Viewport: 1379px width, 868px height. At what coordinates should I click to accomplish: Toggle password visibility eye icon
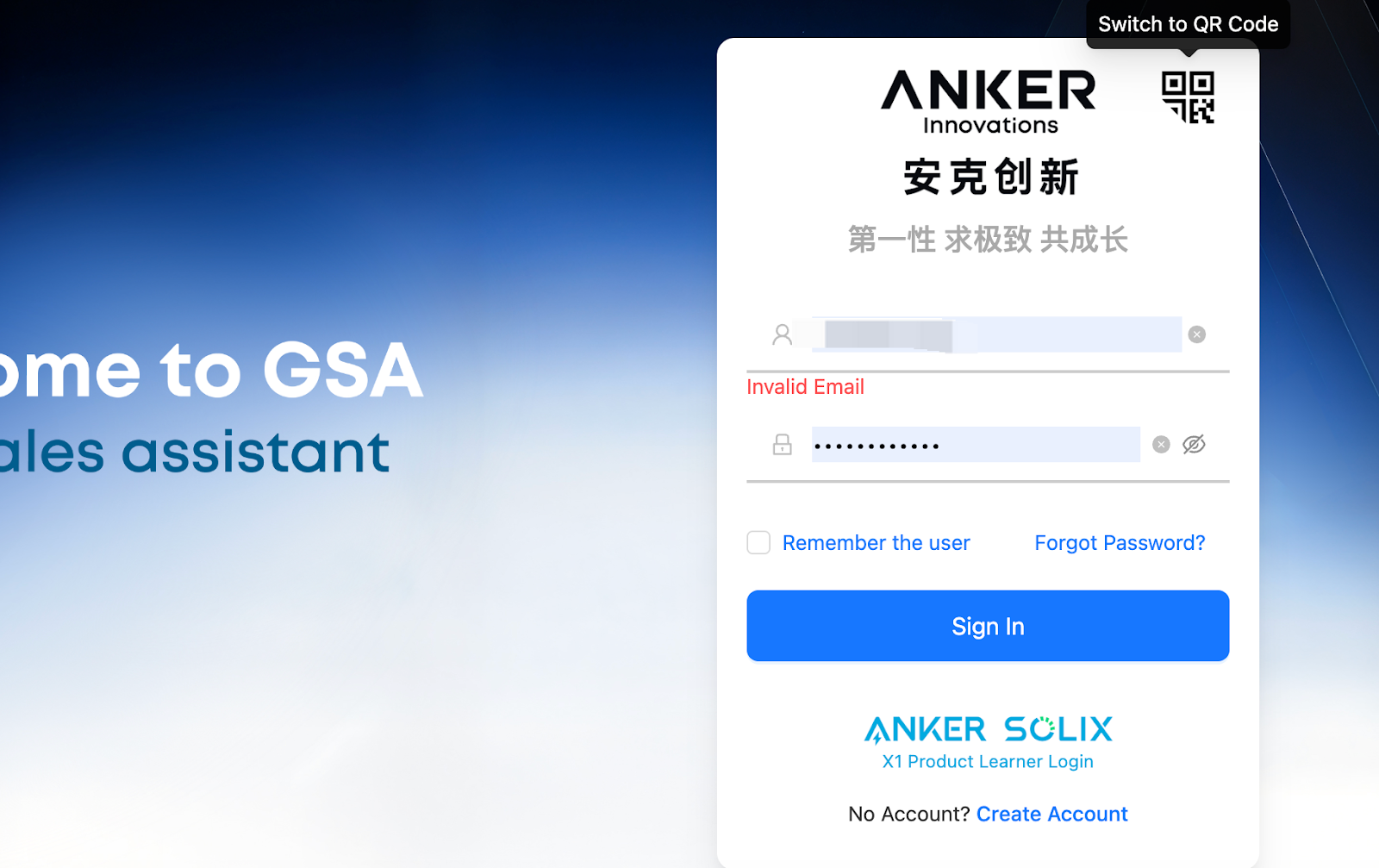(x=1194, y=445)
